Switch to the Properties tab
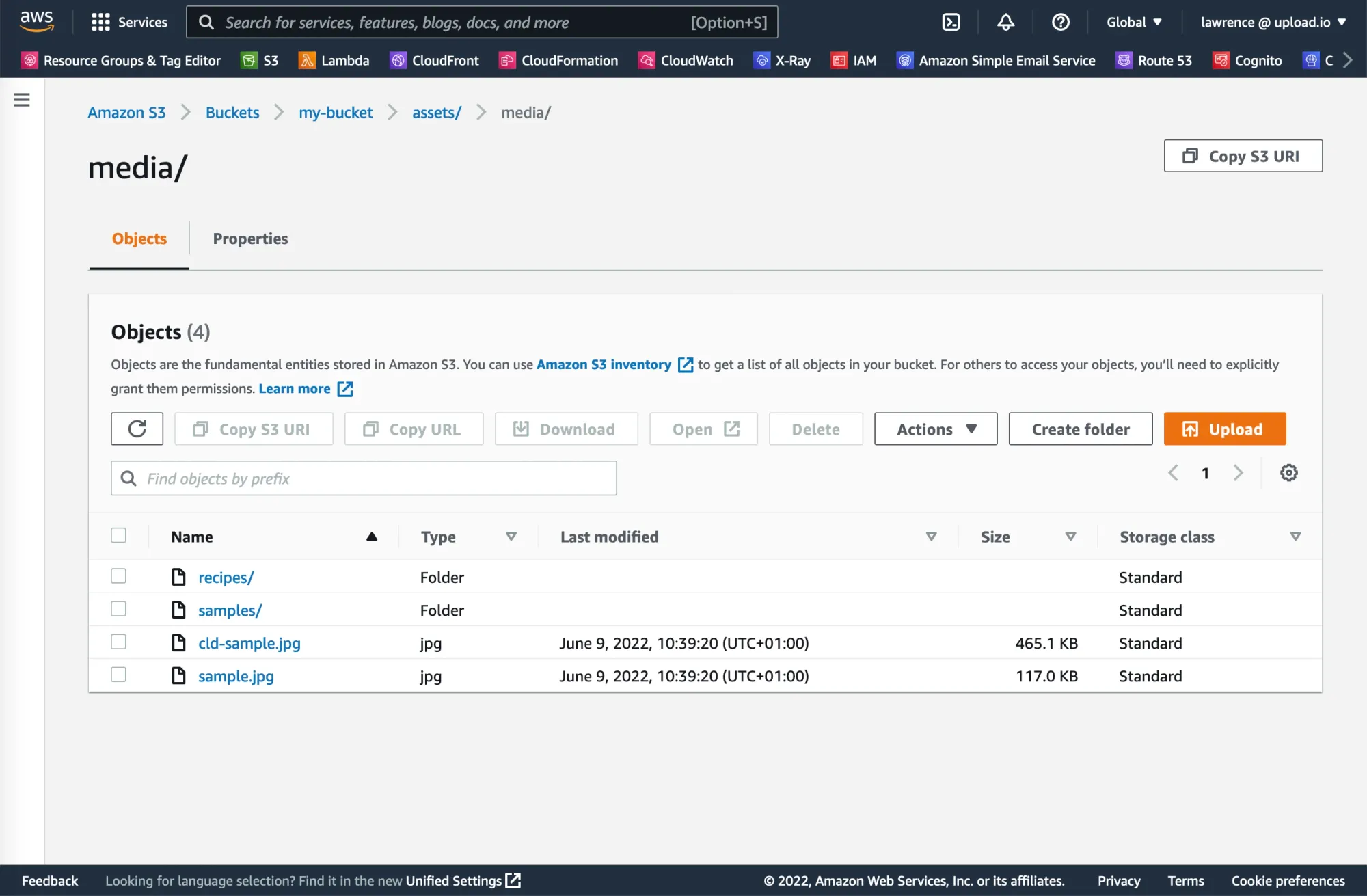The height and width of the screenshot is (896, 1367). coord(250,239)
